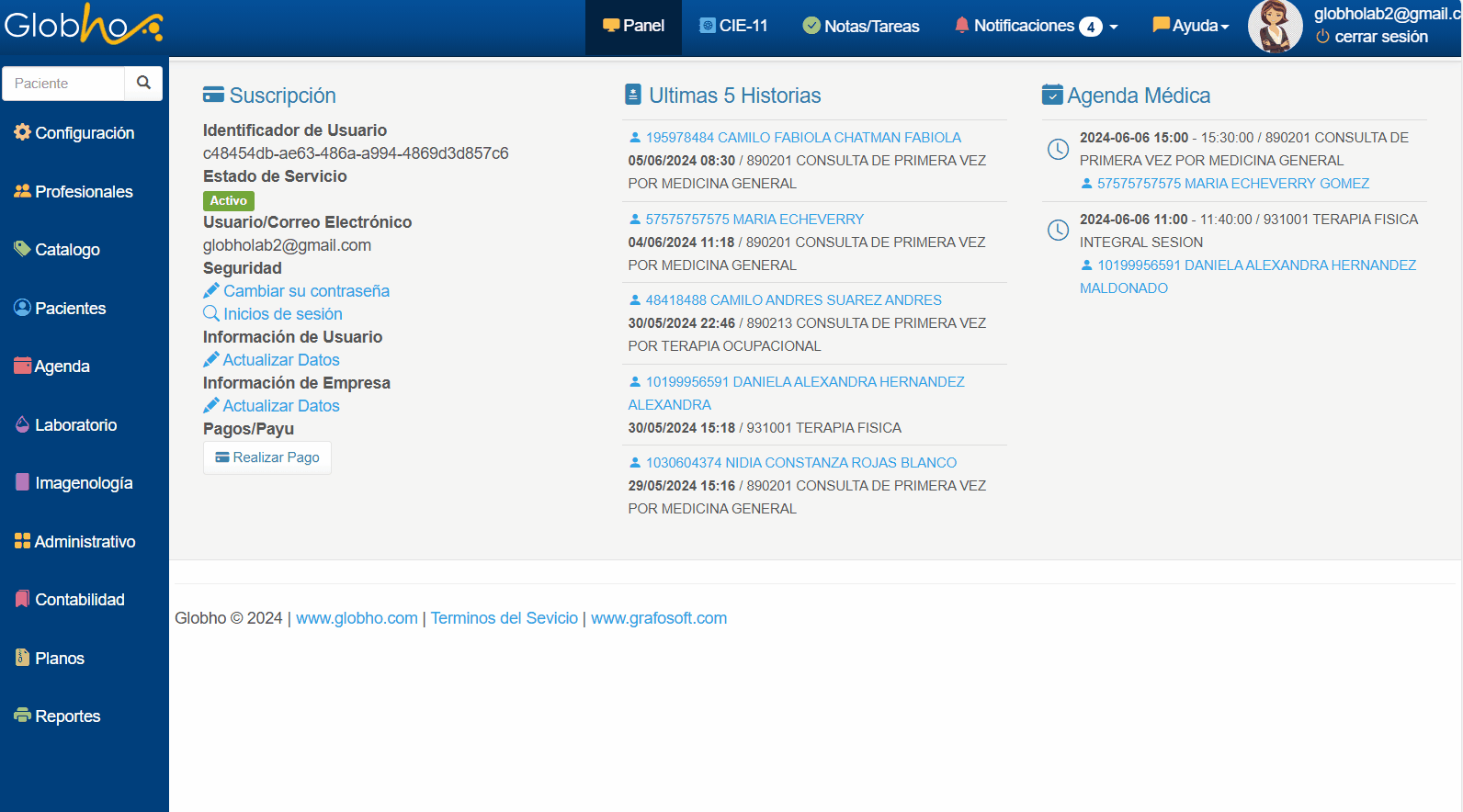Screen dimensions: 1463x812
Task: Open patient history of MARIA ECHEVERRY
Action: click(754, 220)
